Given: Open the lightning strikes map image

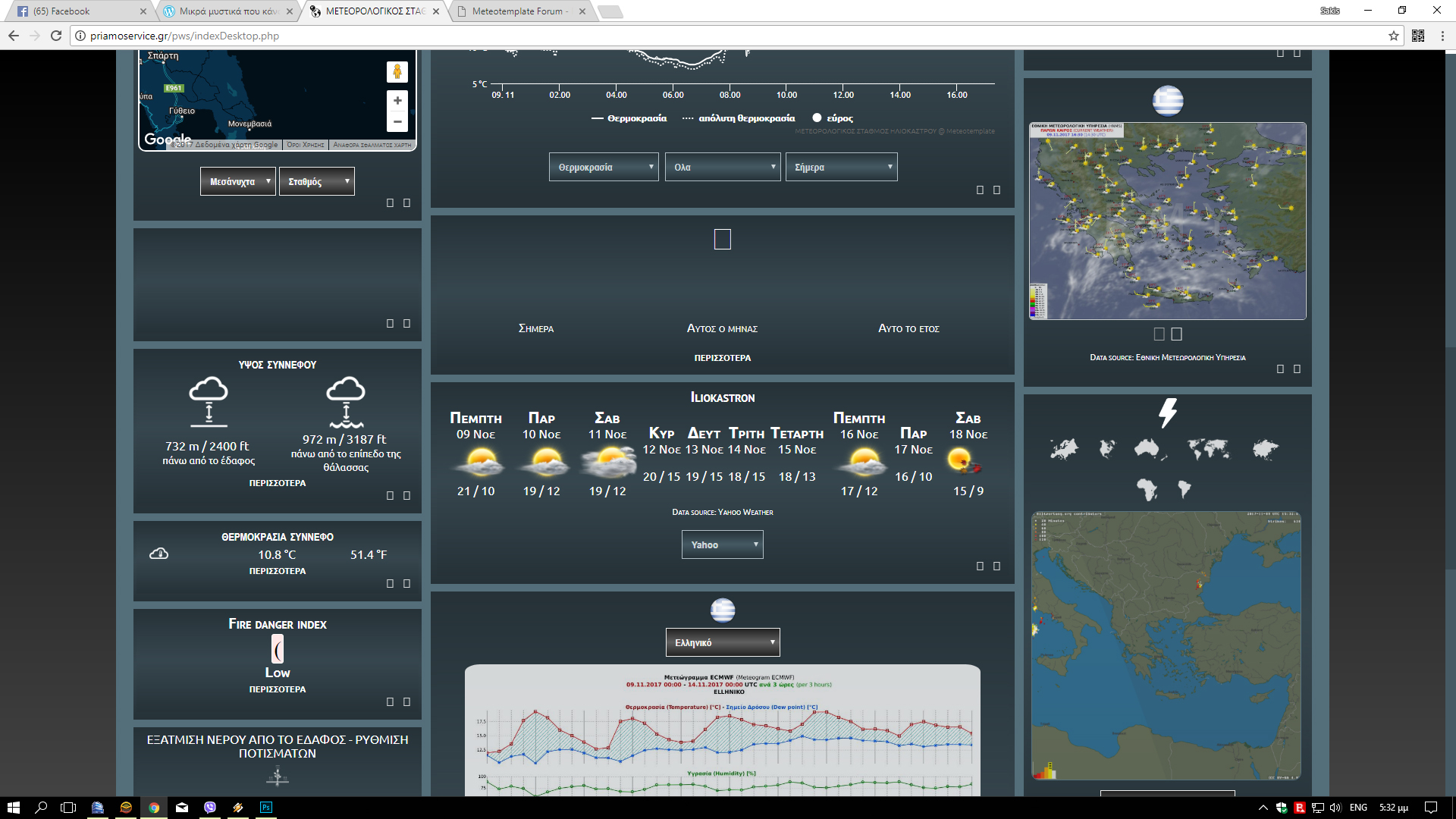Looking at the screenshot, I should click(1166, 645).
